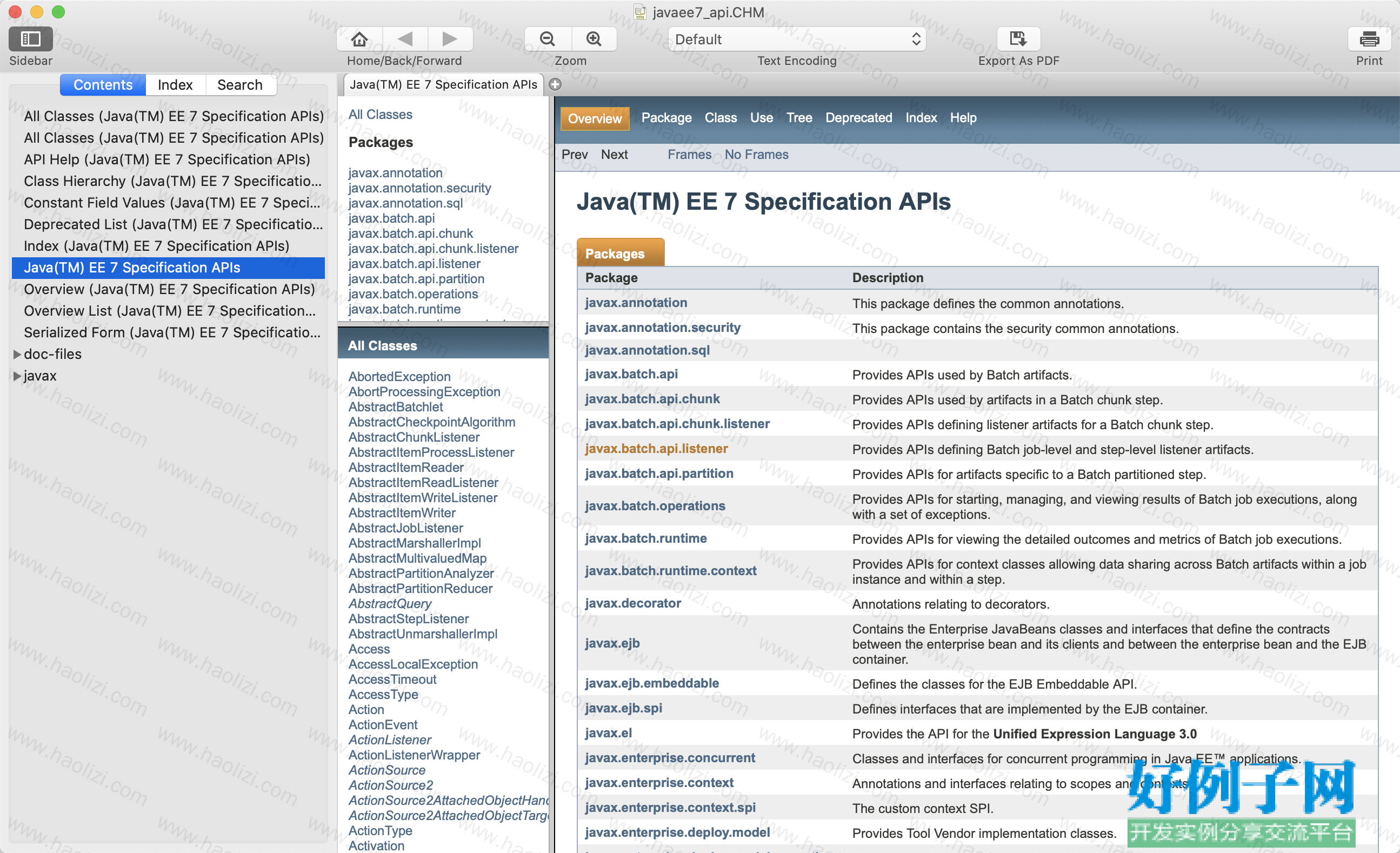The width and height of the screenshot is (1400, 853).
Task: Open AccessTimeout class link
Action: tap(392, 679)
